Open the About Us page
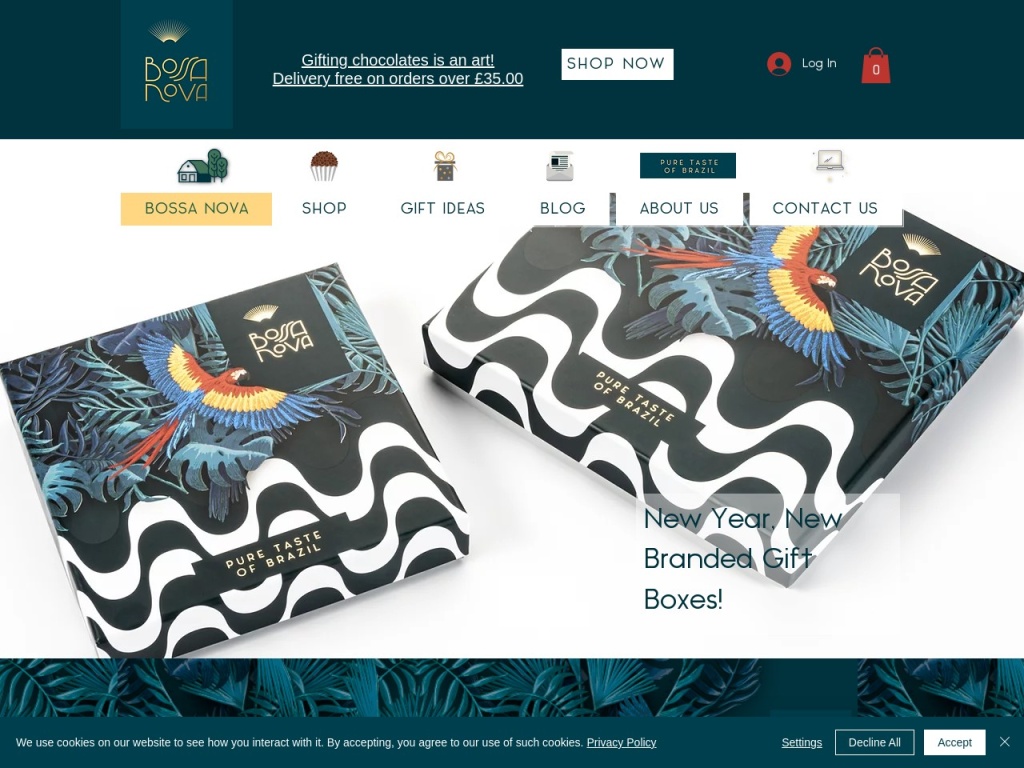The height and width of the screenshot is (768, 1024). (679, 208)
